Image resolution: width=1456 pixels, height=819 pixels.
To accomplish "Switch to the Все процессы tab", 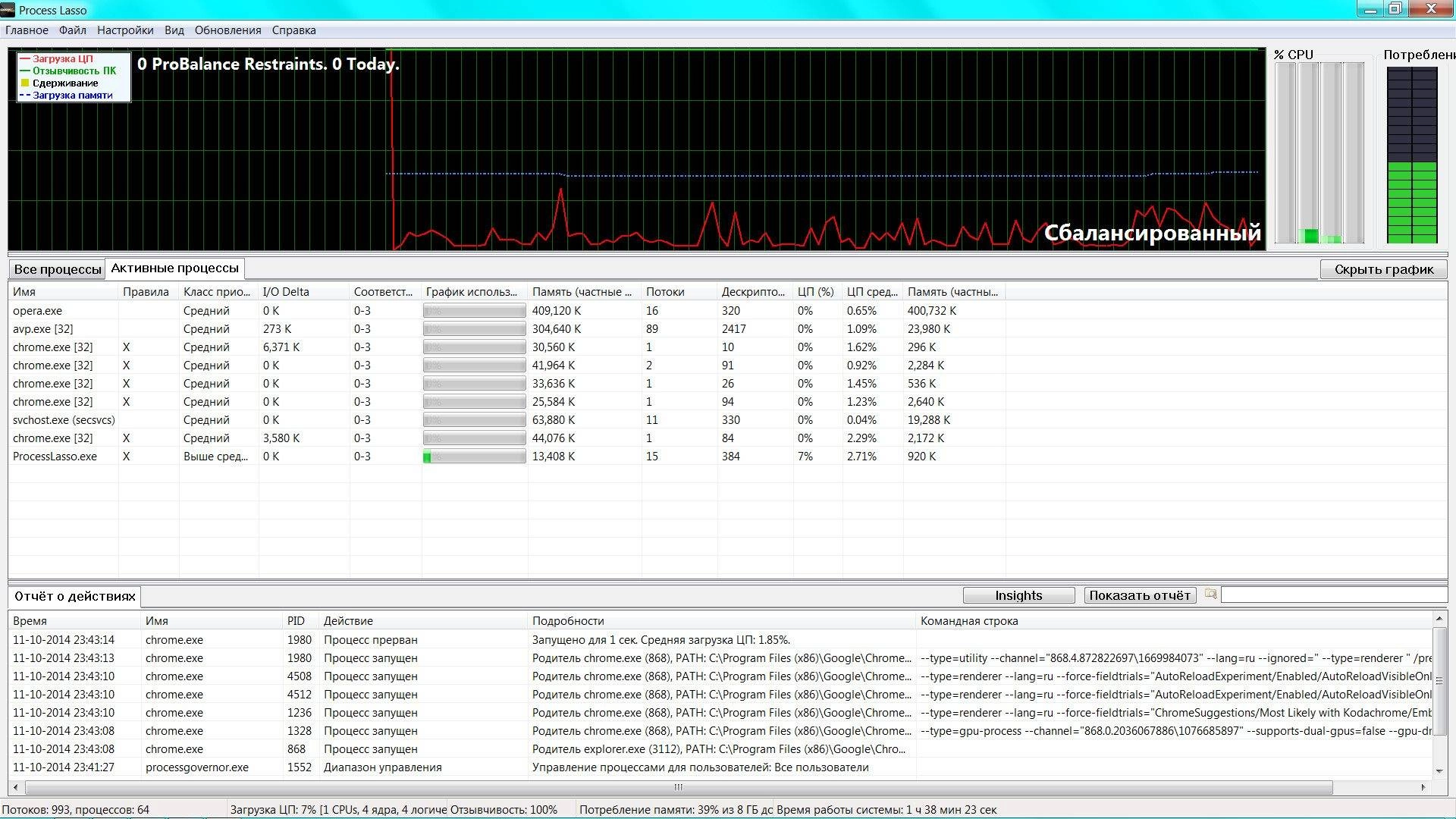I will click(x=57, y=269).
